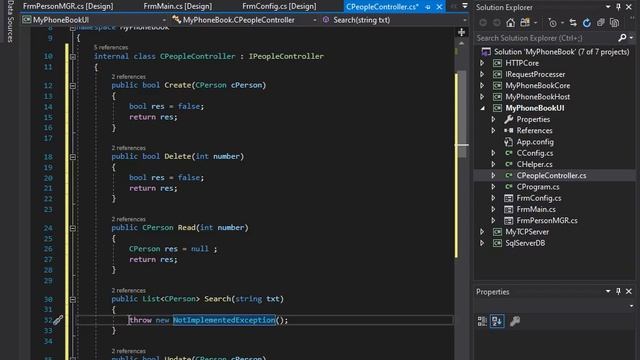Open MyPhoneBook.CPeopleController type dropdown

[315, 20]
